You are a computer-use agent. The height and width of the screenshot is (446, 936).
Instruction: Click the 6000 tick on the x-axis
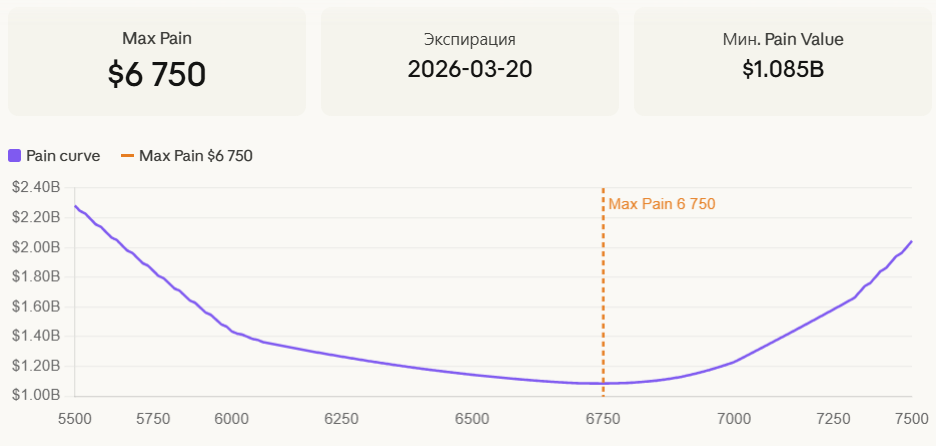tap(232, 418)
